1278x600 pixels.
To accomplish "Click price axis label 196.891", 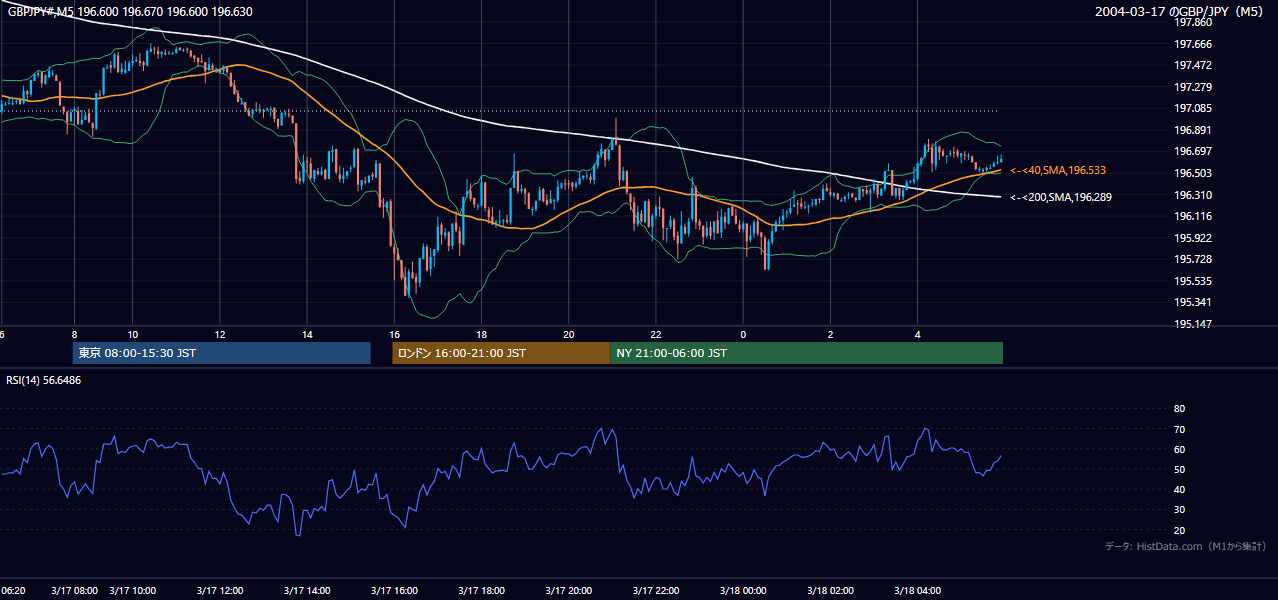I will pos(1193,130).
